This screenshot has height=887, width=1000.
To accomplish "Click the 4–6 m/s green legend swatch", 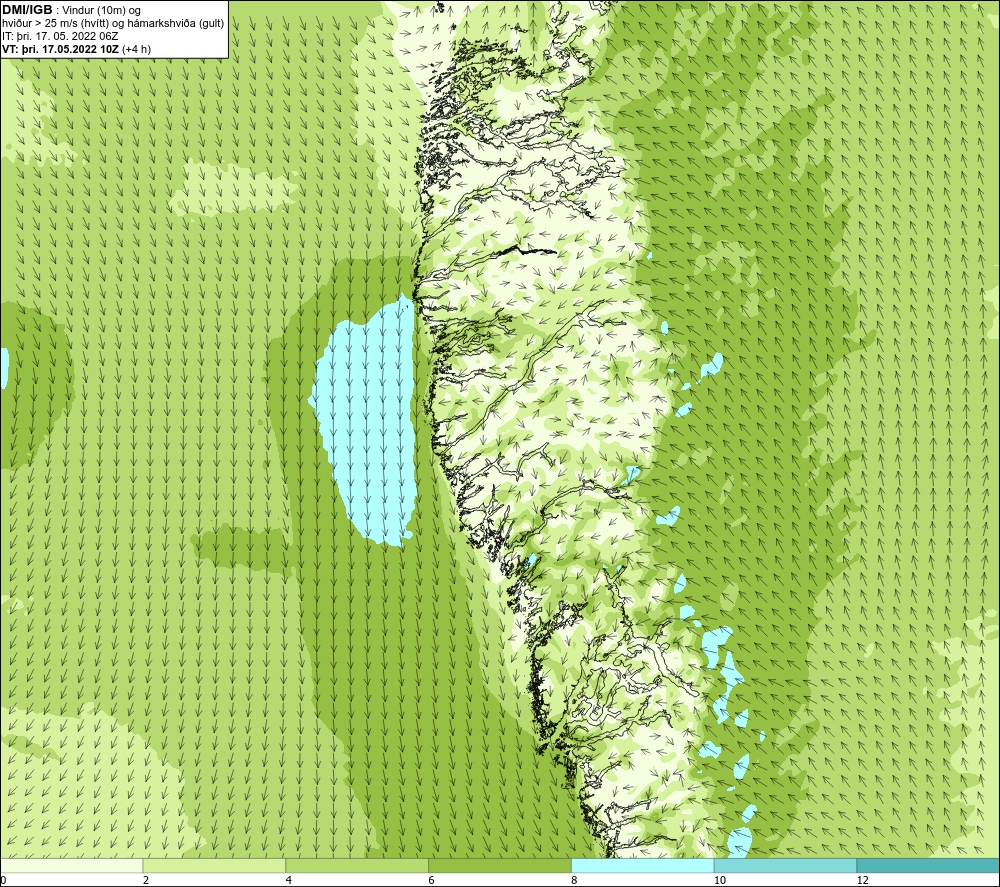I will (x=357, y=865).
